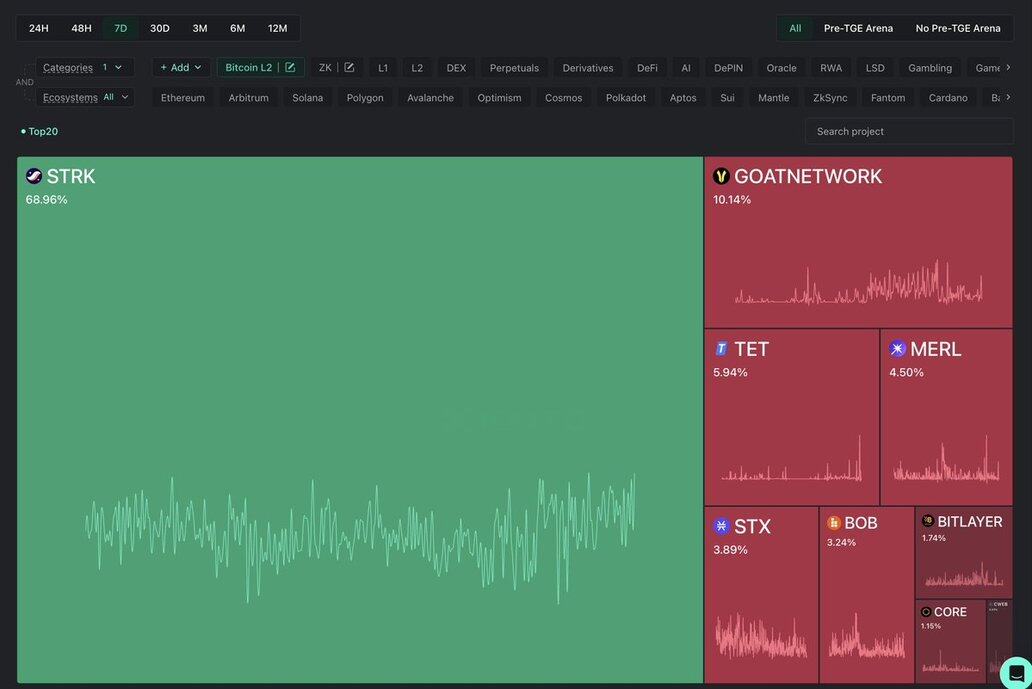
Task: Click the TET token icon
Action: click(x=721, y=349)
